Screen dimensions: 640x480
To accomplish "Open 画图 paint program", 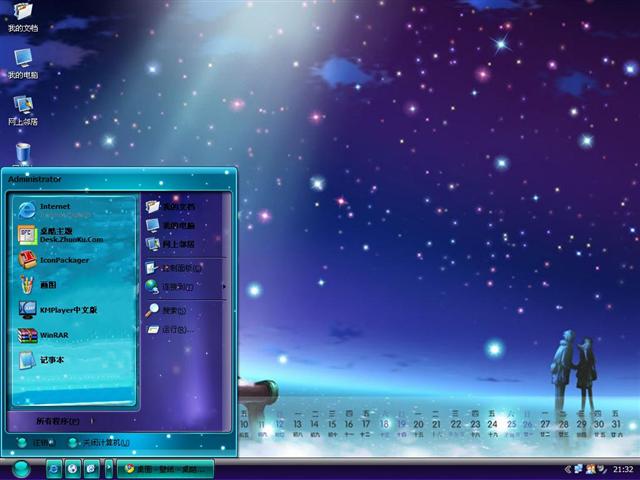I will coord(73,285).
